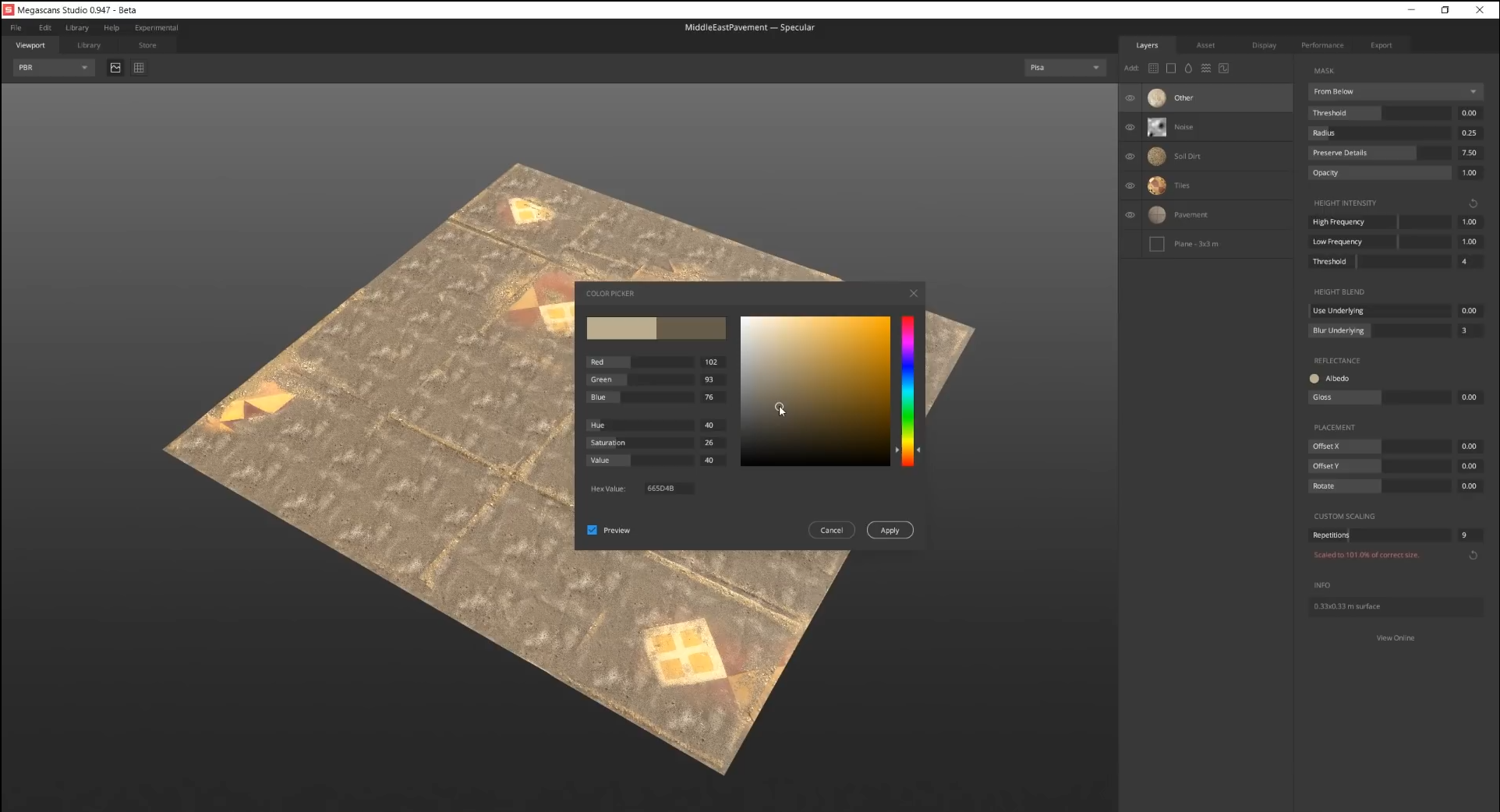Click the grid view icon in viewport toolbar
1500x812 pixels.
coord(139,68)
